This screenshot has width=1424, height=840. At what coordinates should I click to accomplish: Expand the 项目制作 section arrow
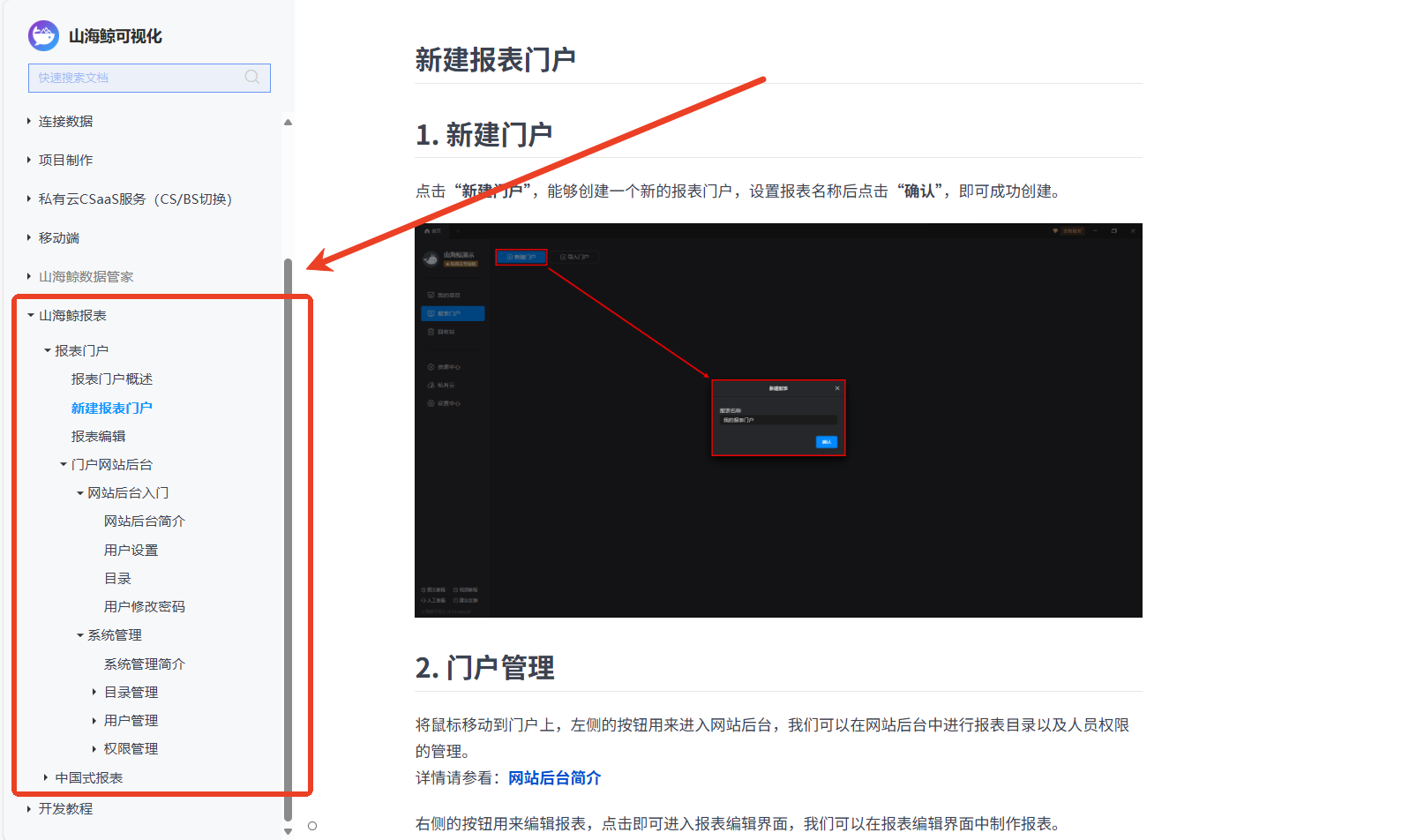point(29,160)
